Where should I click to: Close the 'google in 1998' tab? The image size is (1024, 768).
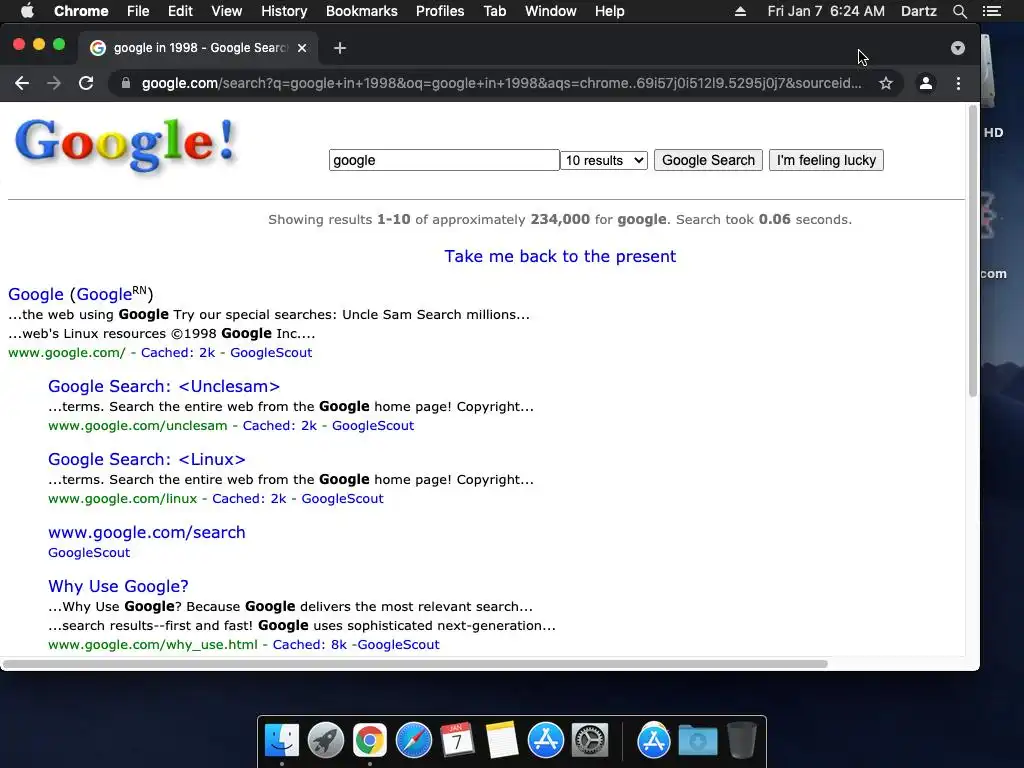point(302,48)
